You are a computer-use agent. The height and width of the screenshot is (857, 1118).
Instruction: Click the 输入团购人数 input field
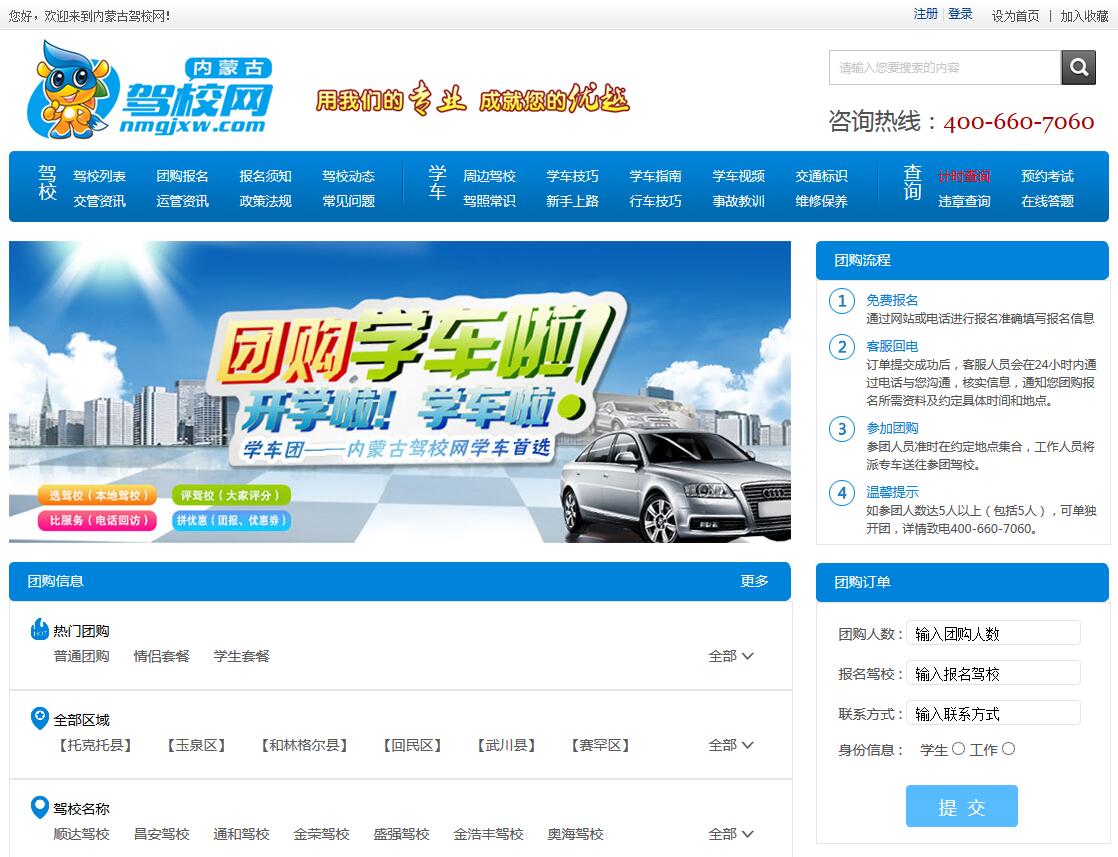tap(993, 633)
